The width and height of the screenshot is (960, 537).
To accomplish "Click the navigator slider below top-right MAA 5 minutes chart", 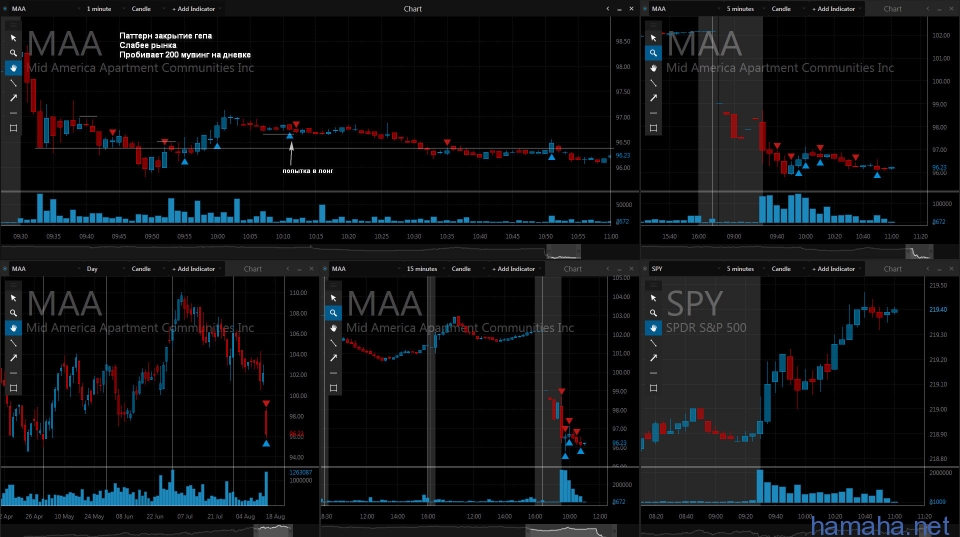I will 919,252.
